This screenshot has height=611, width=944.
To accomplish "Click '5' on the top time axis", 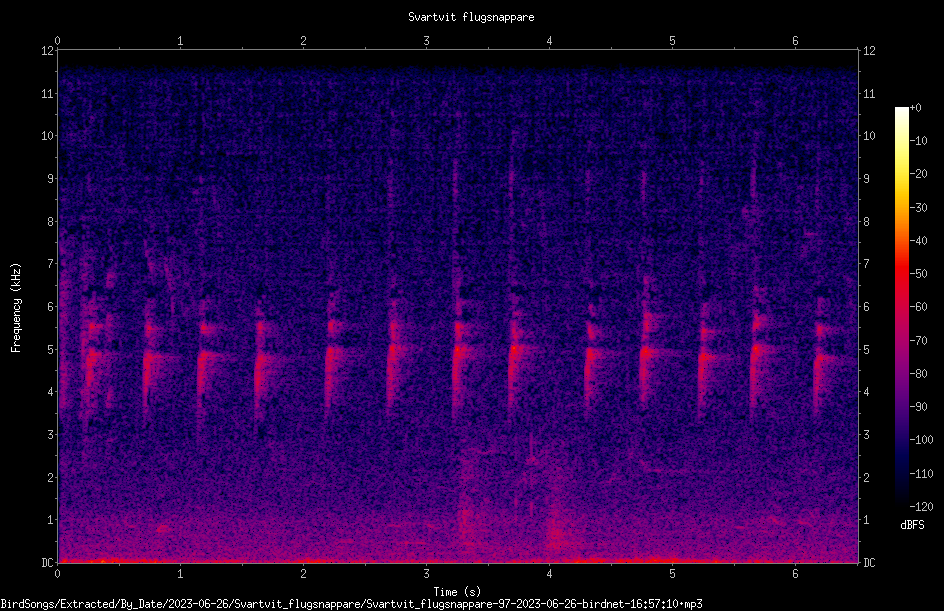I will pyautogui.click(x=672, y=41).
